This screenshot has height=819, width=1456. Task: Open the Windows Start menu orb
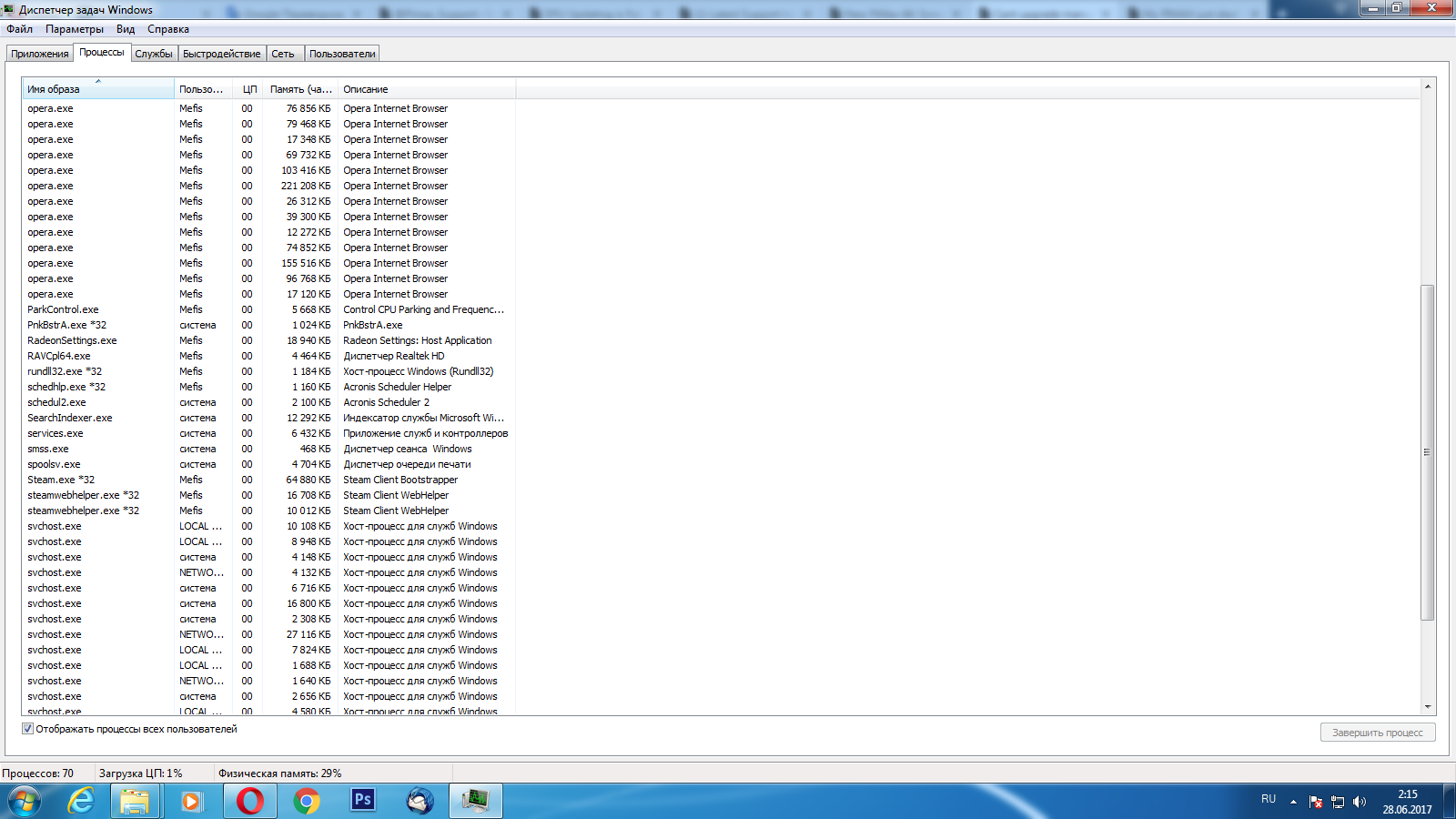click(25, 801)
